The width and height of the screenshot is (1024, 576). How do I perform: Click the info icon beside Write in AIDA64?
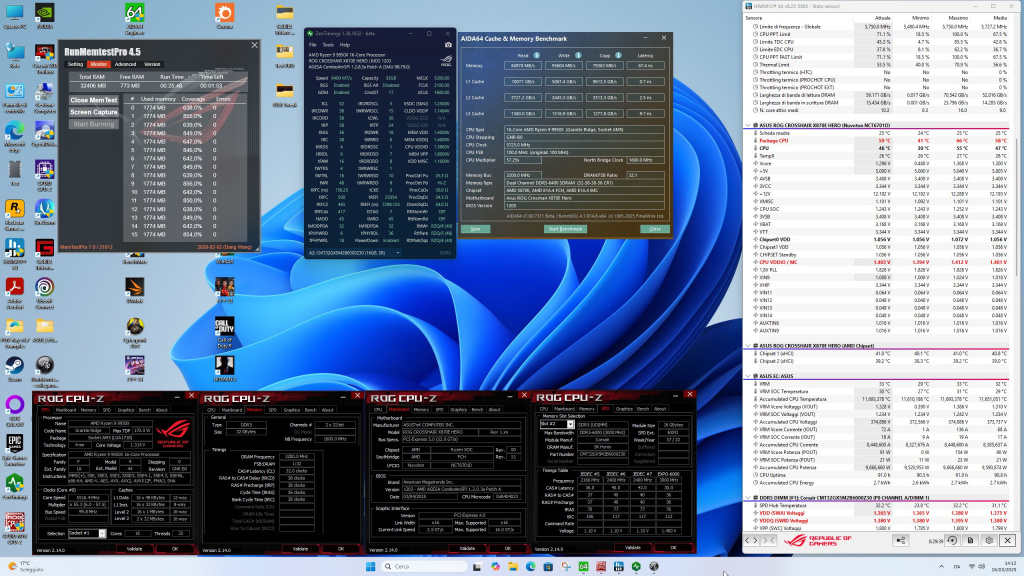(x=578, y=56)
